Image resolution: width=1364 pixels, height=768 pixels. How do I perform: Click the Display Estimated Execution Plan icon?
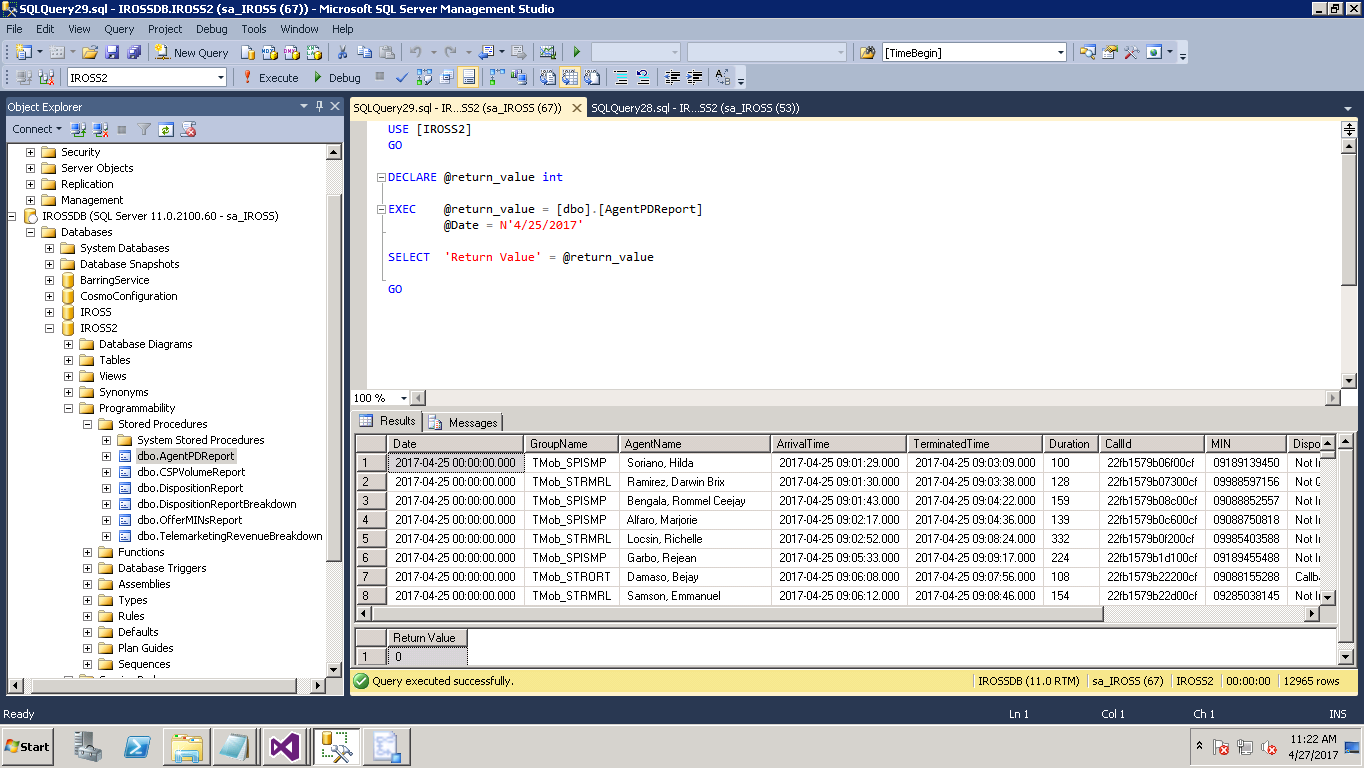click(x=423, y=77)
